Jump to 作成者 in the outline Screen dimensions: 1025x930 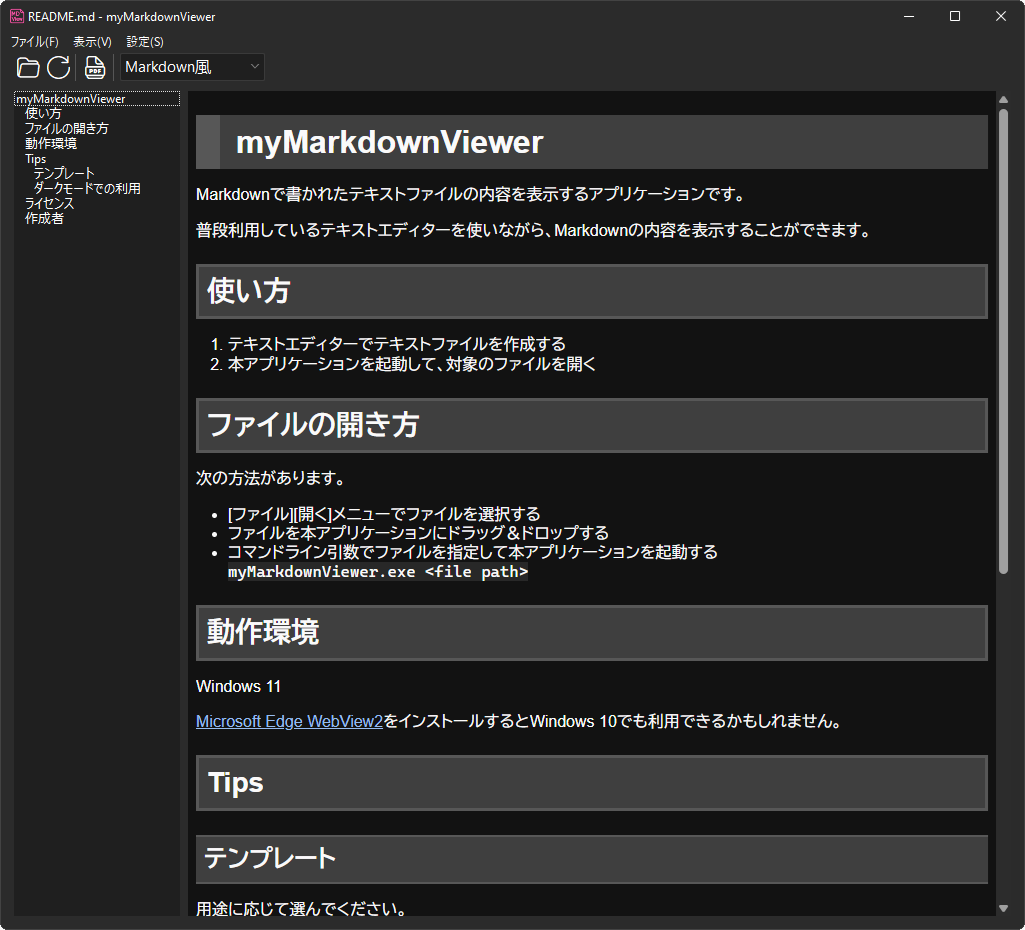[x=44, y=219]
